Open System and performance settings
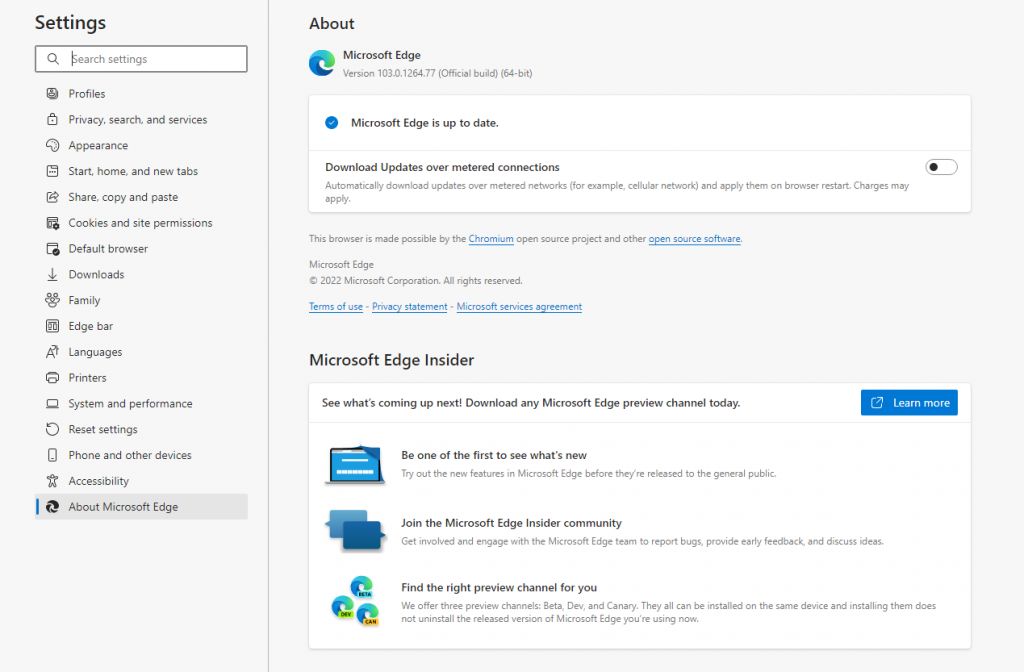Image resolution: width=1024 pixels, height=672 pixels. click(141, 404)
